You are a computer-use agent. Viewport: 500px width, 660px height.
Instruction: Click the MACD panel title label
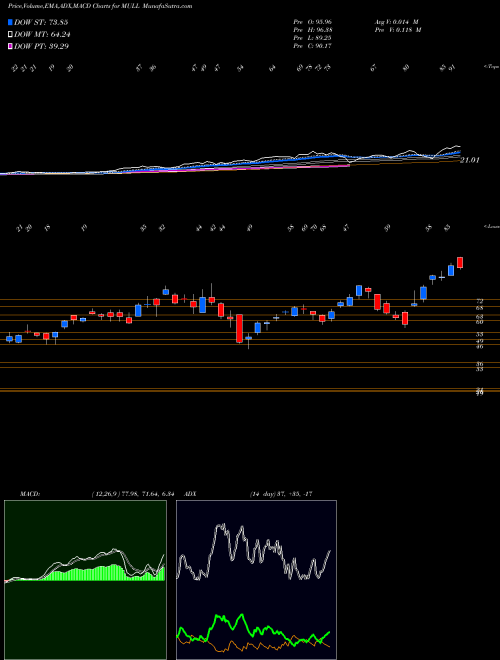click(x=29, y=494)
